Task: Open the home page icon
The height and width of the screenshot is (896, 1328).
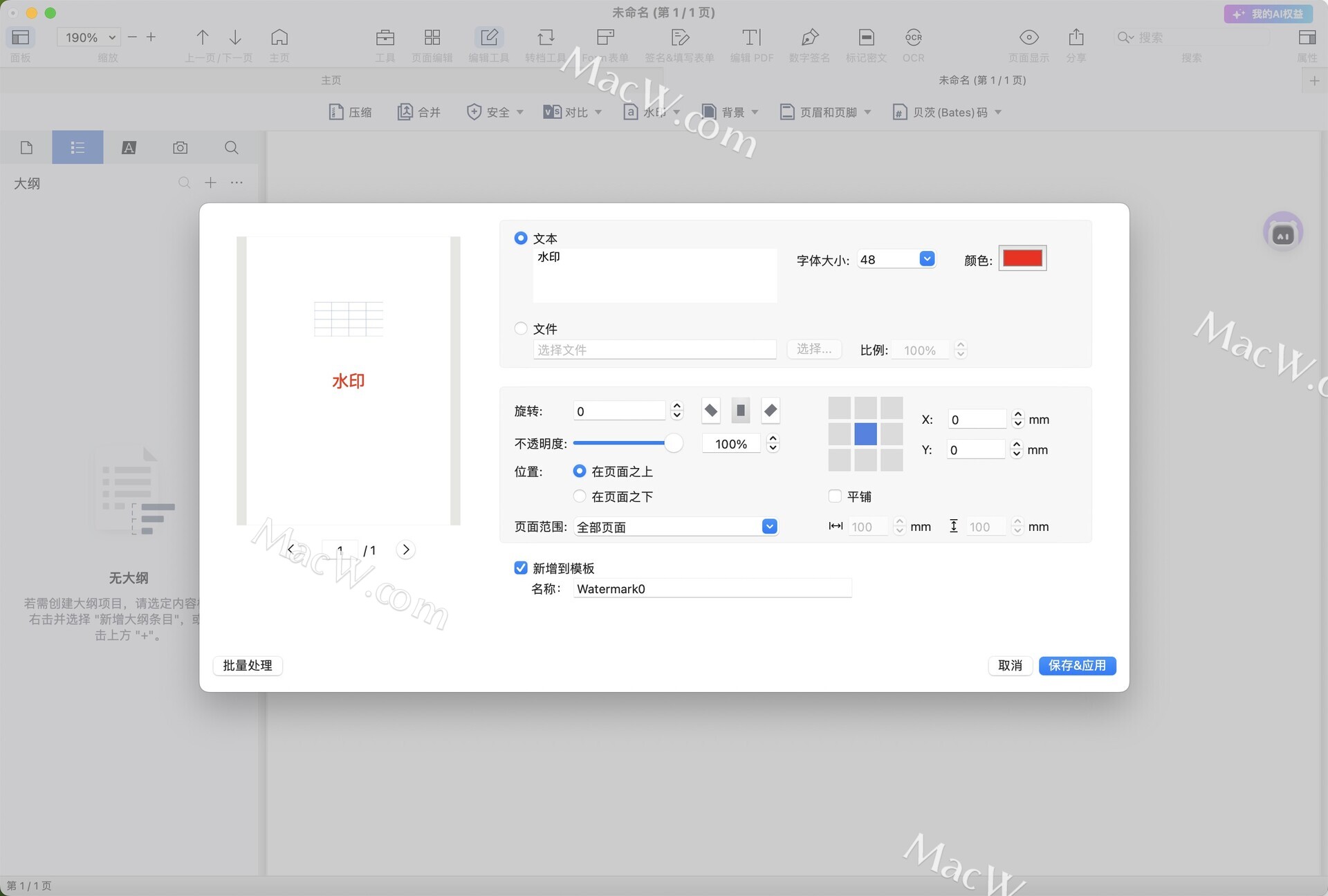Action: coord(279,37)
